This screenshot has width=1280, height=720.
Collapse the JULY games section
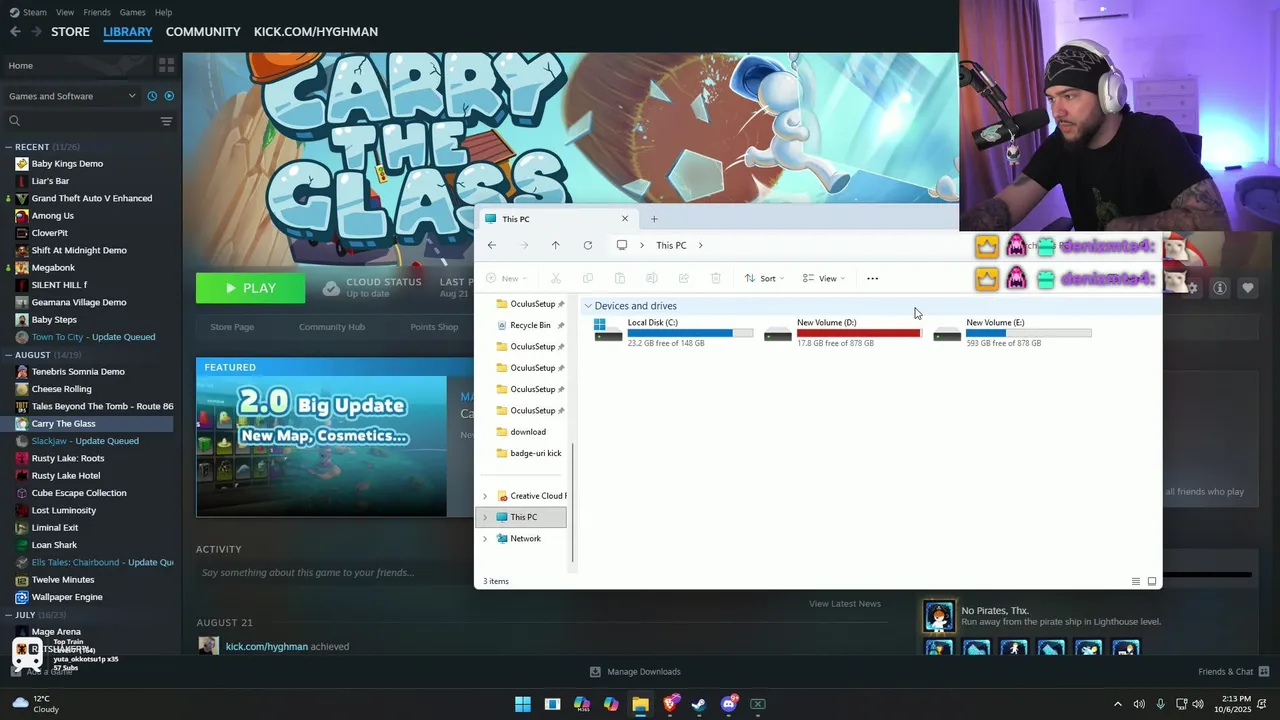[x=8, y=615]
